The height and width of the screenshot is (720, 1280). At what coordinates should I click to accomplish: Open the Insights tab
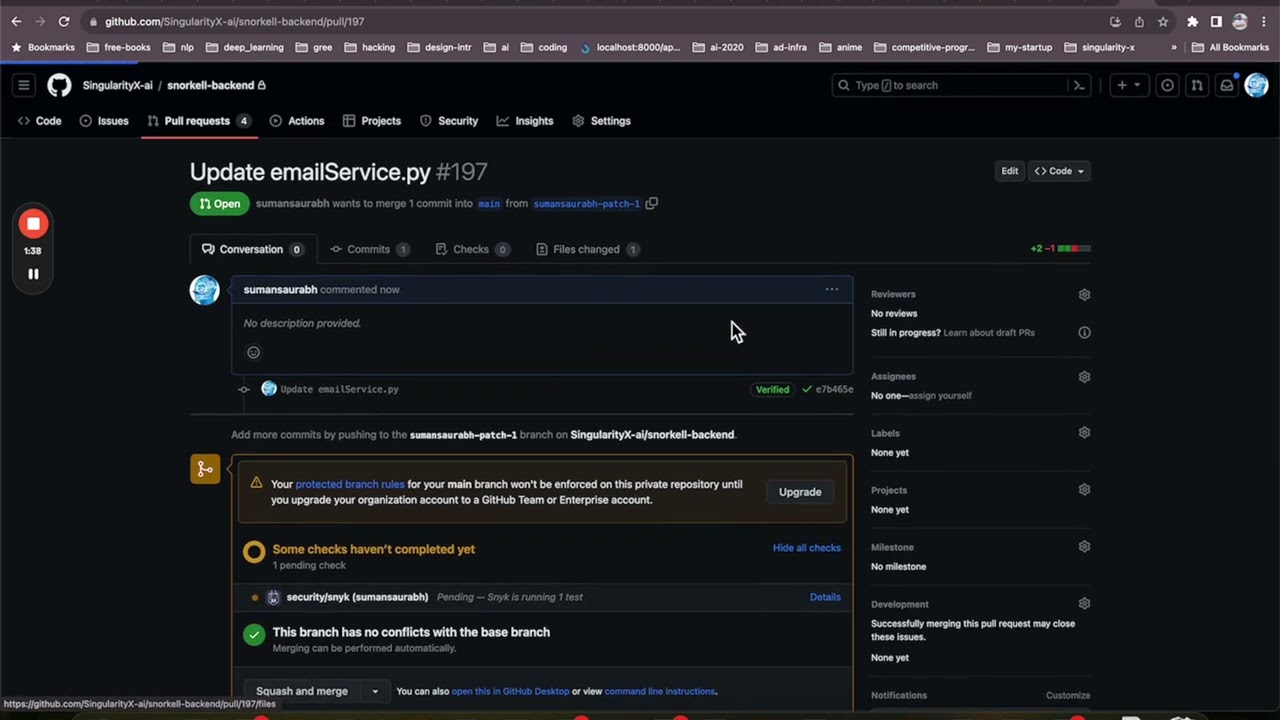point(525,121)
